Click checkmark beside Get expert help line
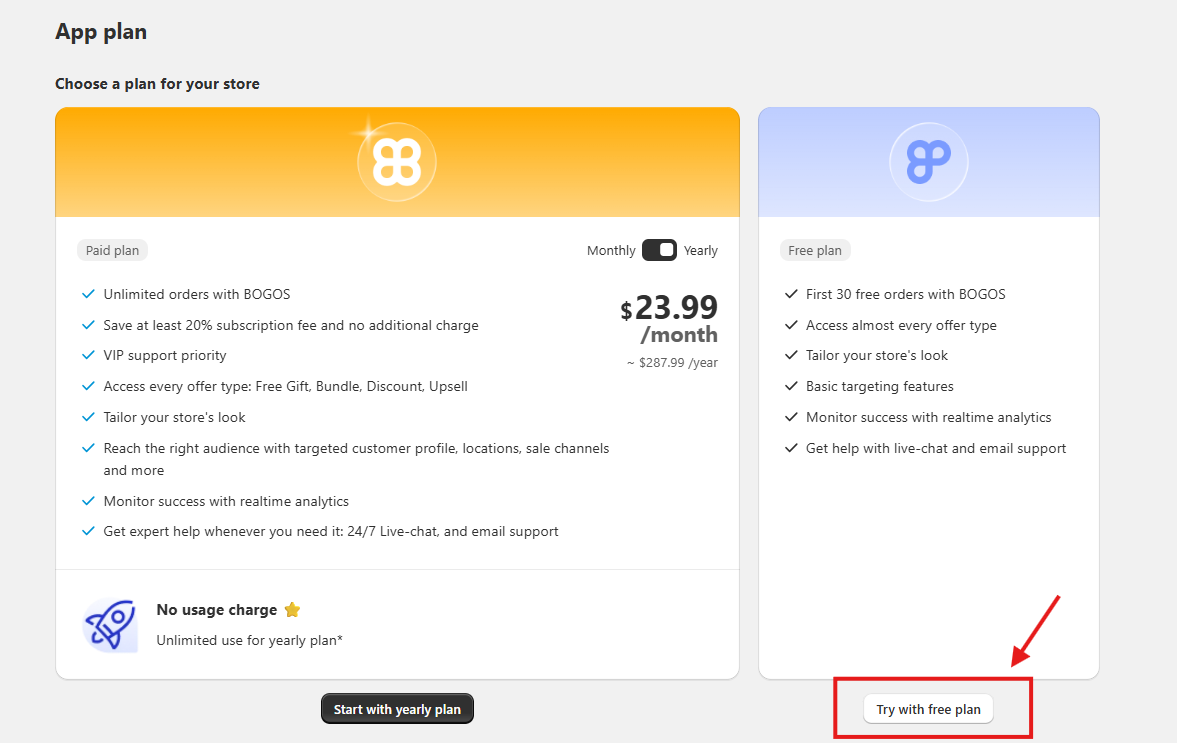Viewport: 1177px width, 743px height. pyautogui.click(x=88, y=531)
